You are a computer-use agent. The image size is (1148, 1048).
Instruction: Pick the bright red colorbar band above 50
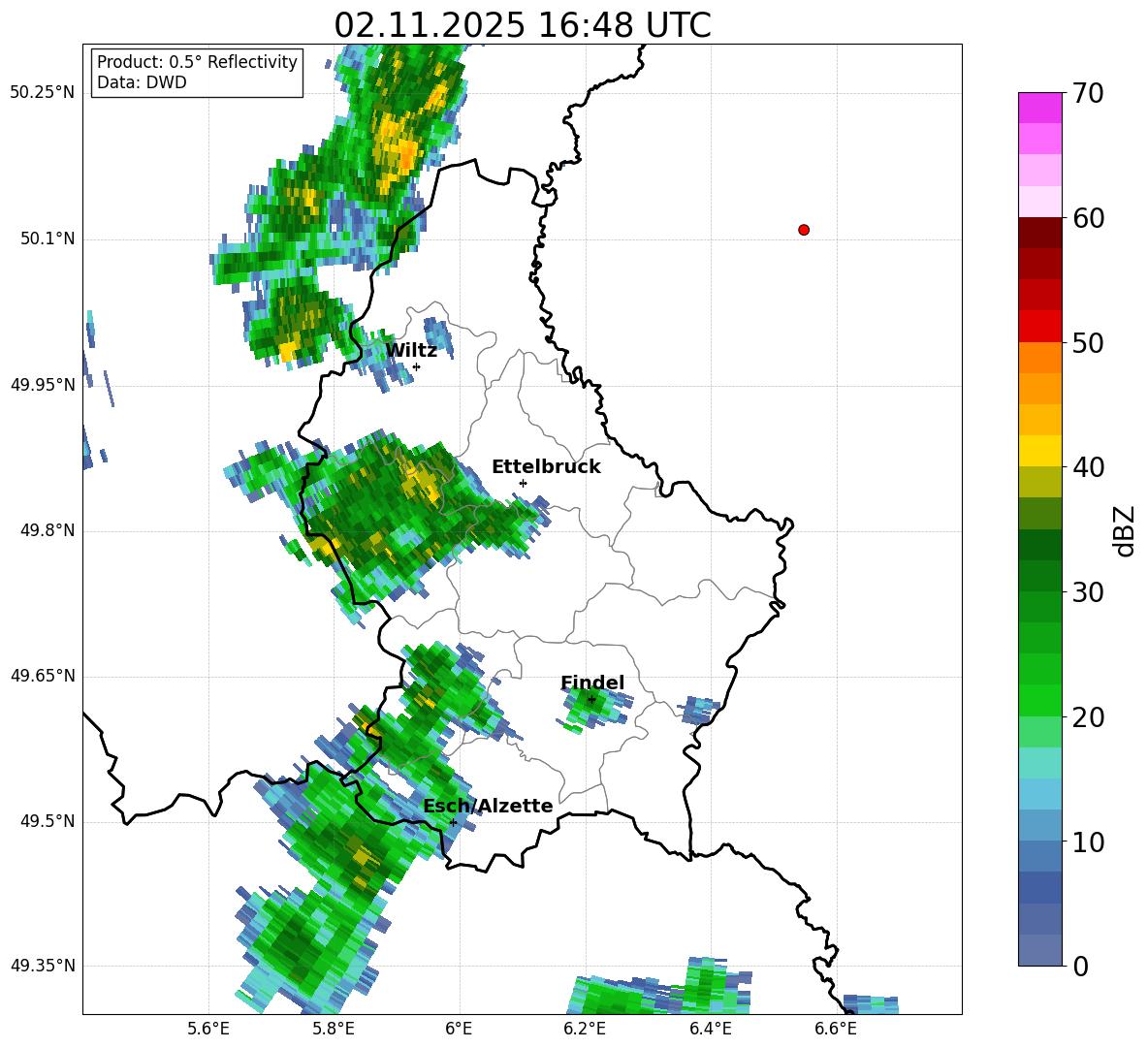1040,327
